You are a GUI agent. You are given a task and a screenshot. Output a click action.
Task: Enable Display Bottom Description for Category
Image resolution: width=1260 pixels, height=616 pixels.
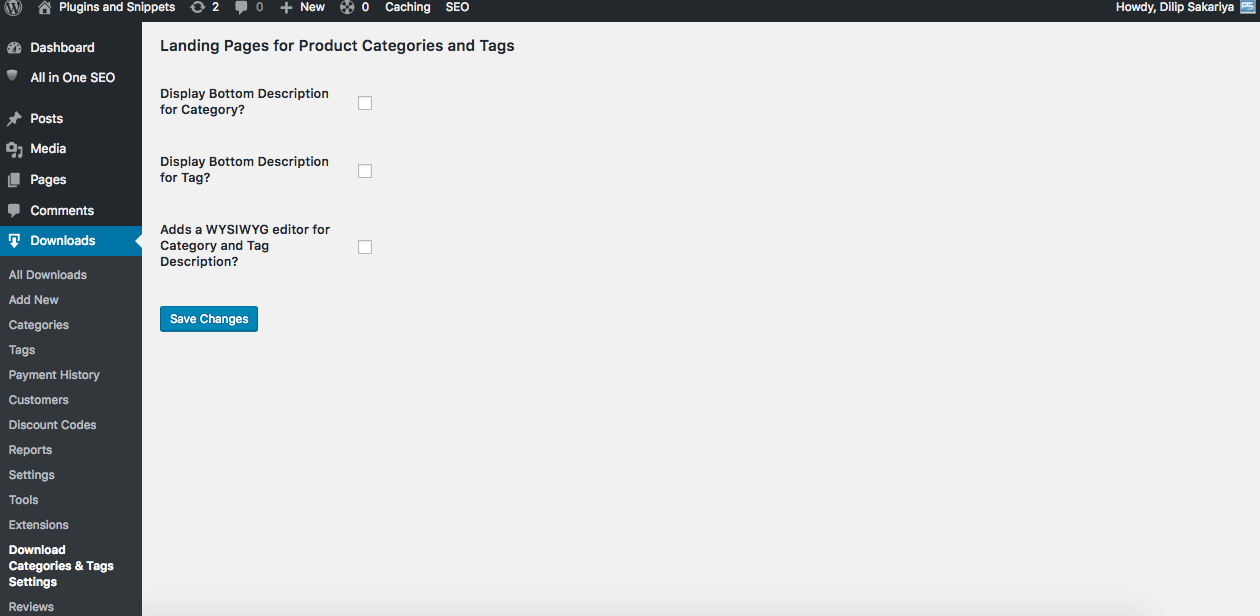pyautogui.click(x=365, y=103)
